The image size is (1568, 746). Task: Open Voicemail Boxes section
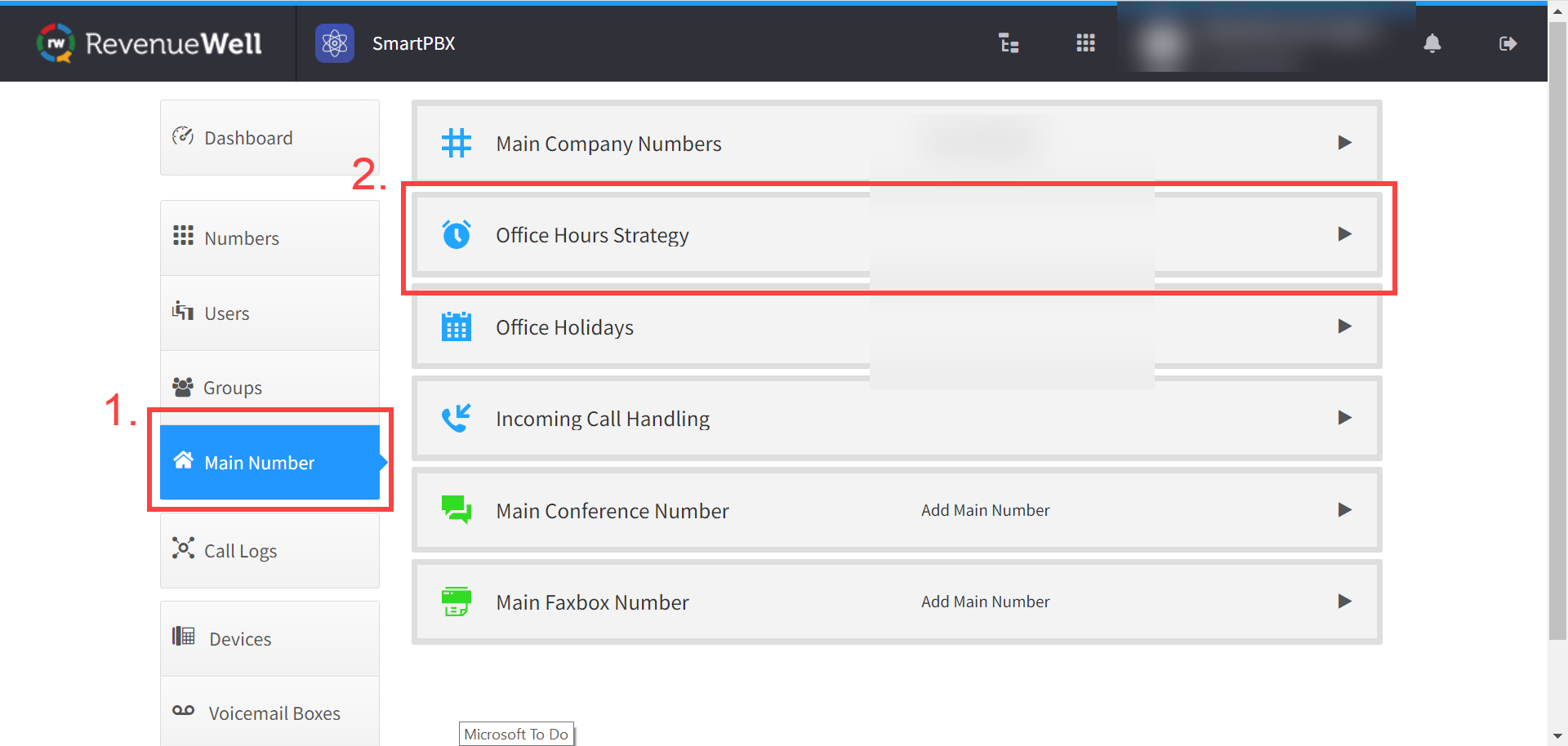tap(269, 713)
